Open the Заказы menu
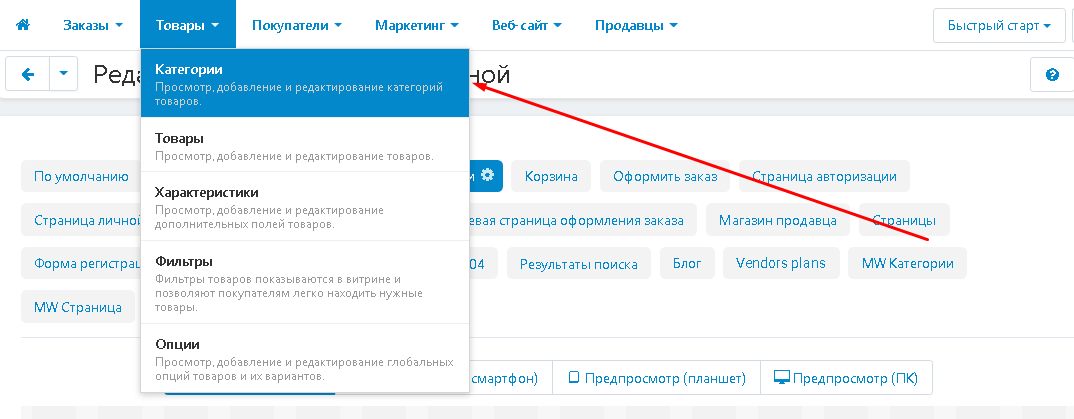Viewport: 1074px width, 419px height. [x=93, y=25]
